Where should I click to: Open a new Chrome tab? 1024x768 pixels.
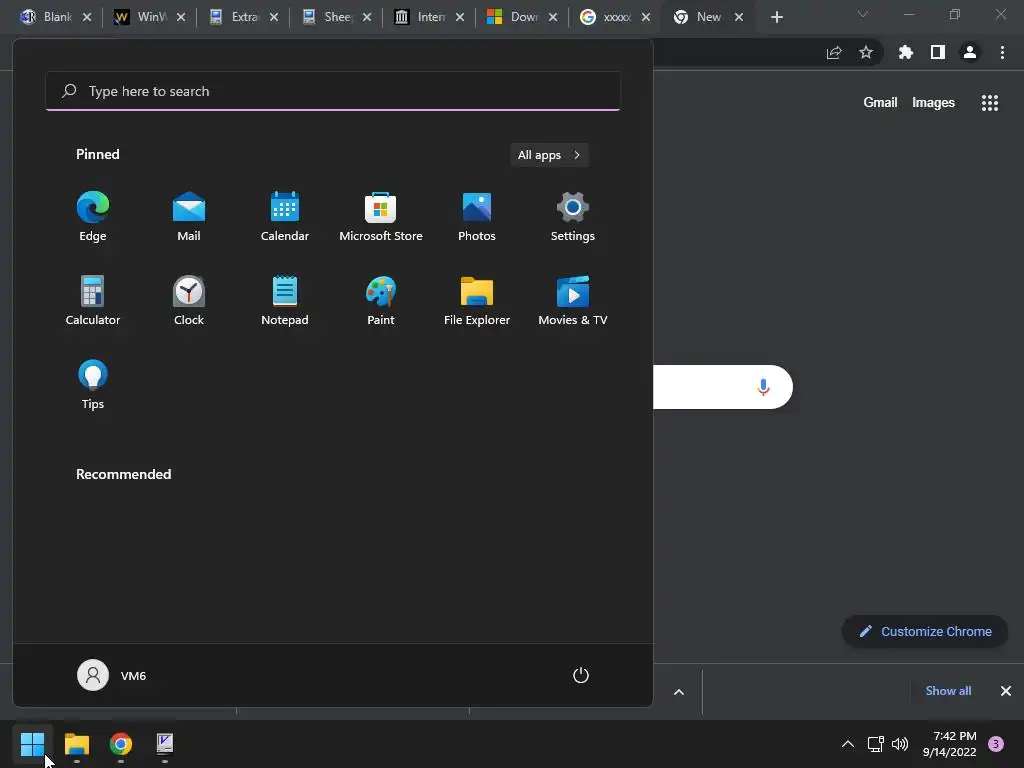pos(776,17)
